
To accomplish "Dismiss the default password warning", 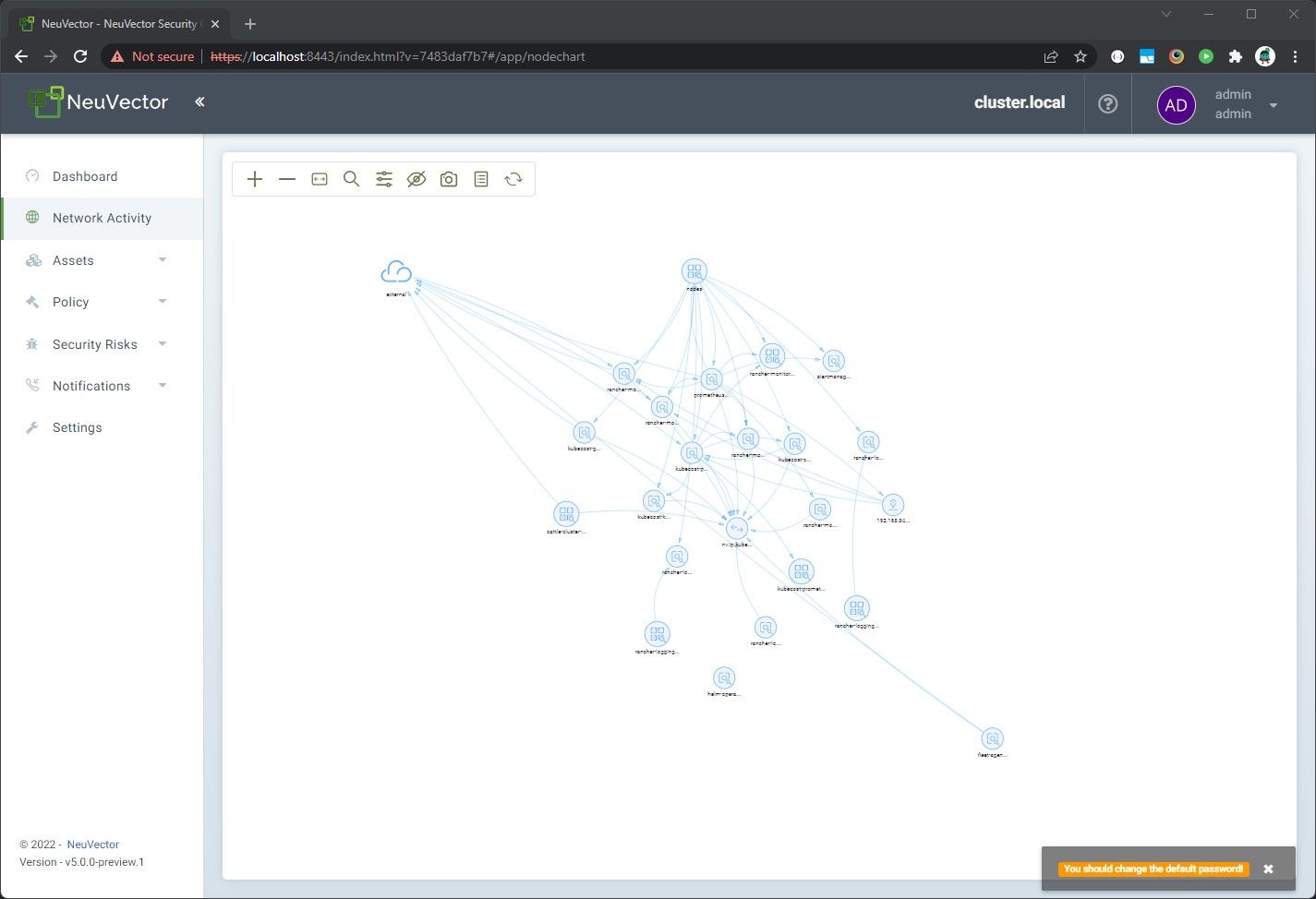I will click(x=1268, y=869).
